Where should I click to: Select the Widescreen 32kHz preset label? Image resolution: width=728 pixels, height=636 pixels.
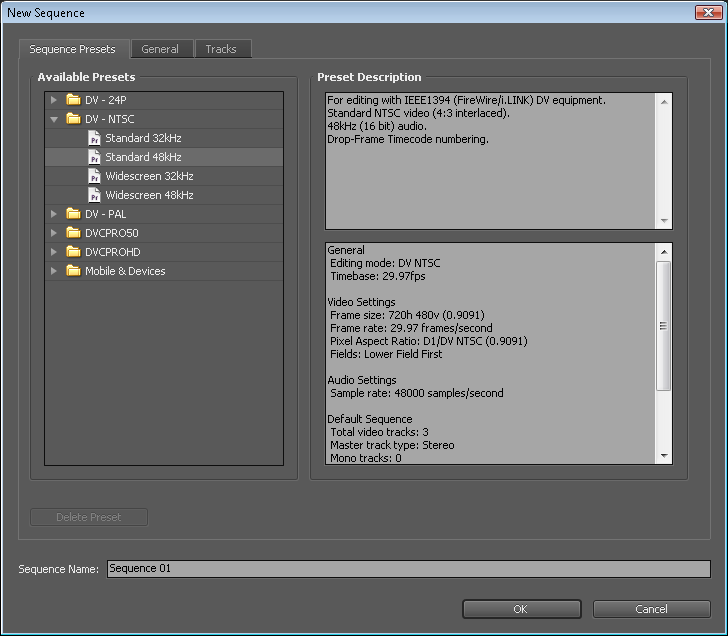149,176
